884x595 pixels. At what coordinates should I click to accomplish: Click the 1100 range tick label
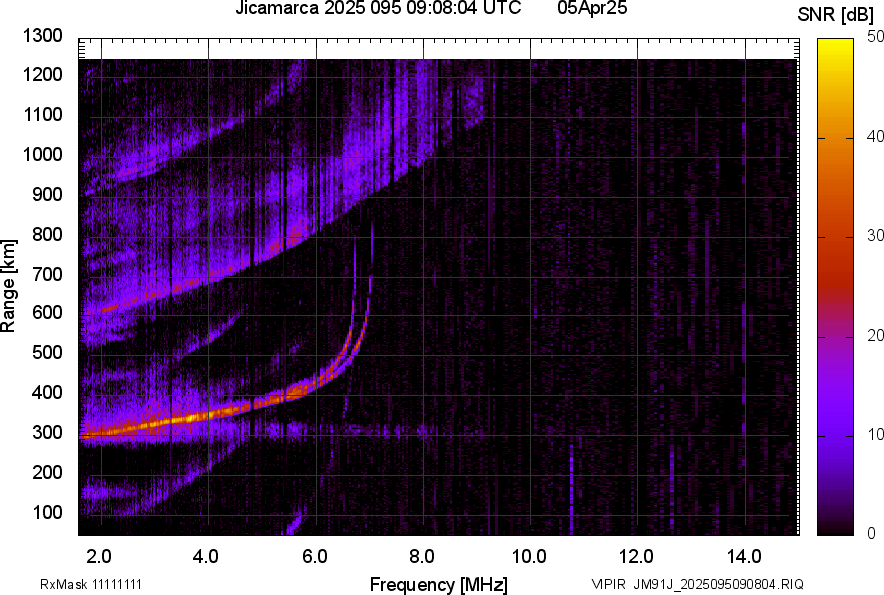[42, 114]
